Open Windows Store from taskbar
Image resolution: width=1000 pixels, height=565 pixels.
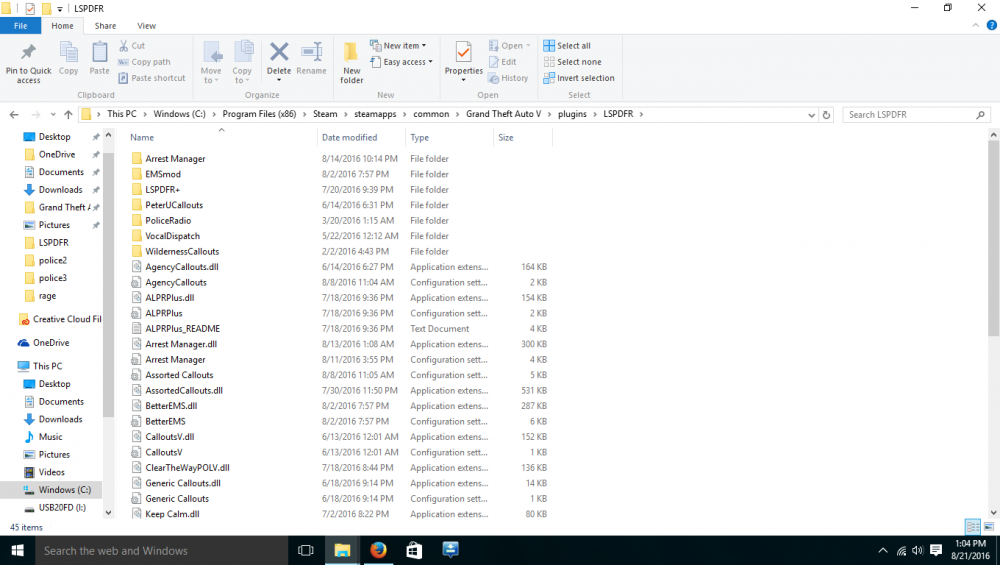click(x=414, y=550)
